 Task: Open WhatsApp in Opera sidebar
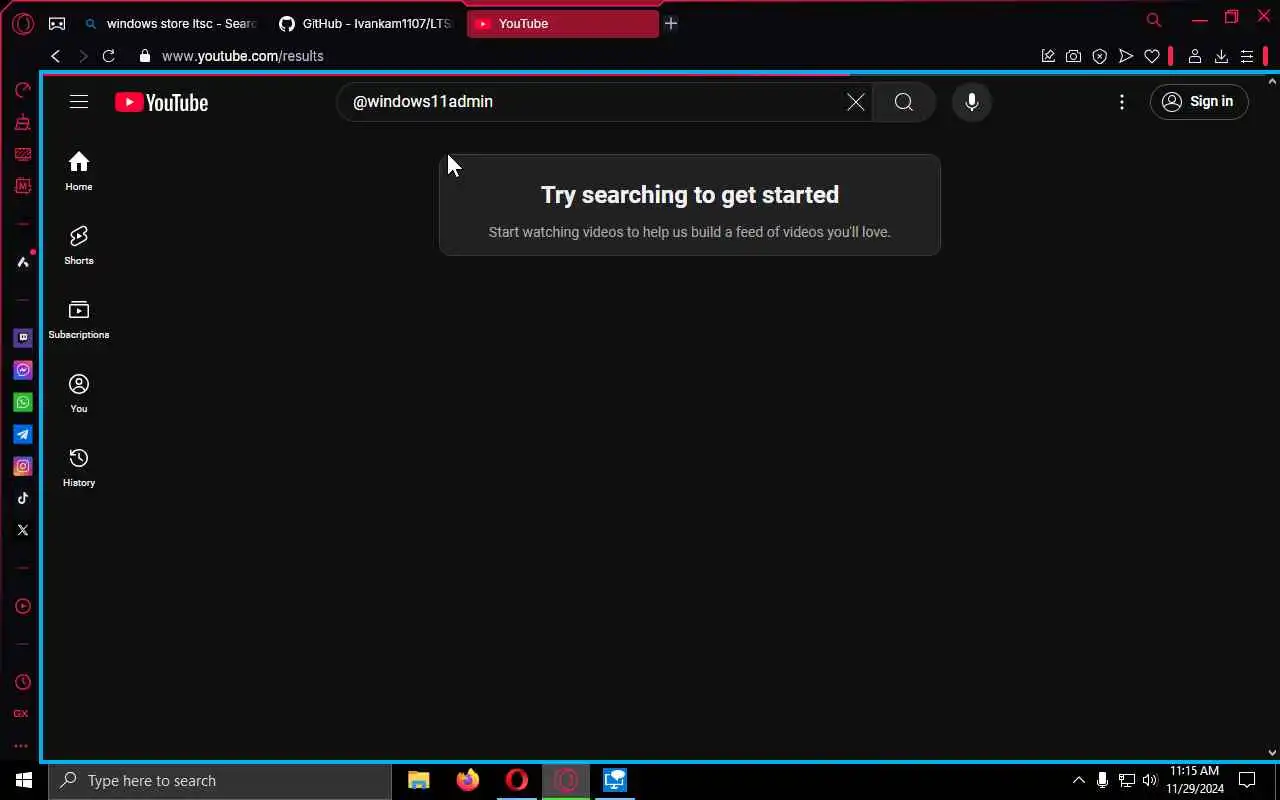tap(23, 402)
